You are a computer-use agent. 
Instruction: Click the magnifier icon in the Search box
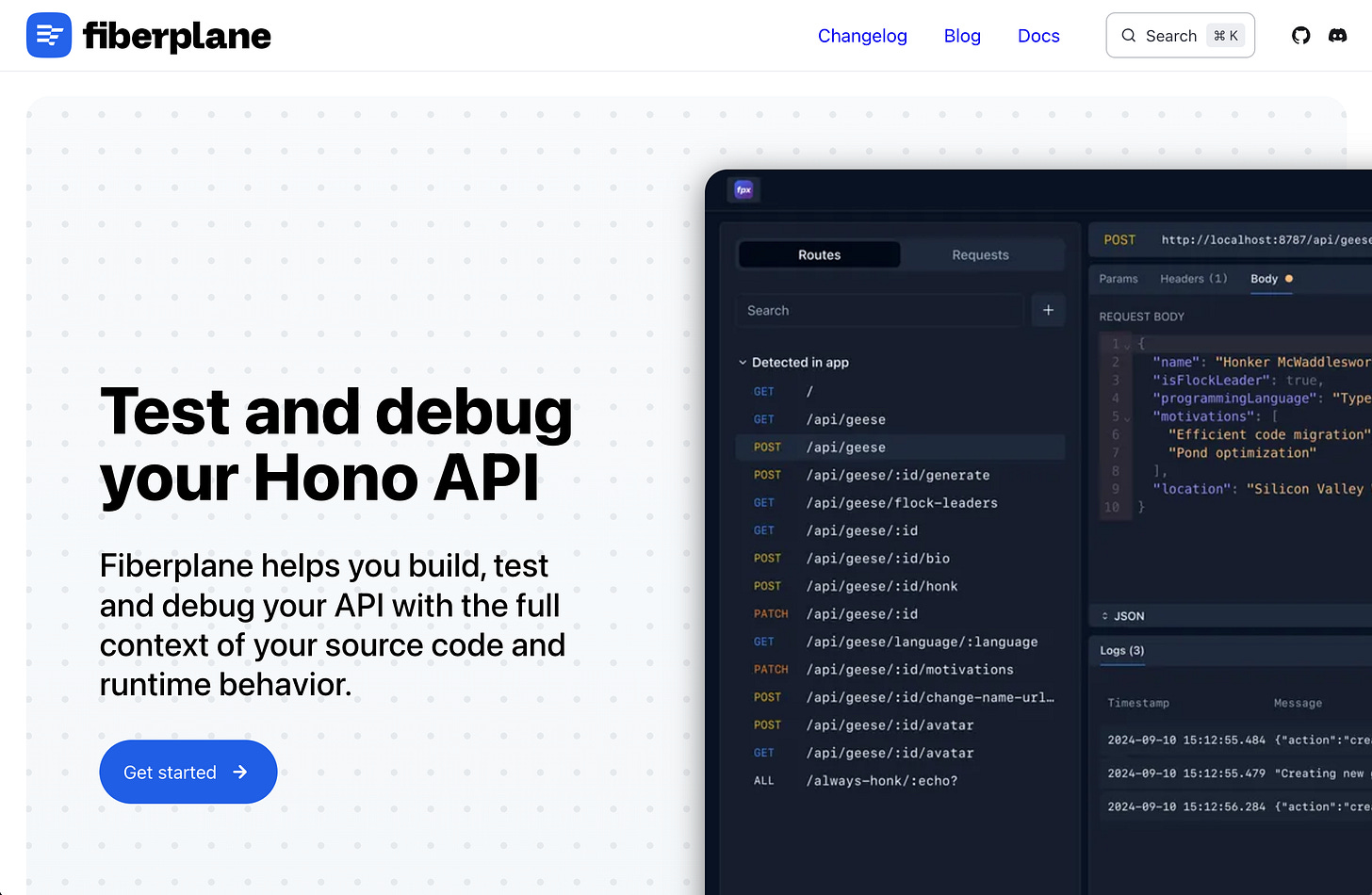tap(1128, 36)
